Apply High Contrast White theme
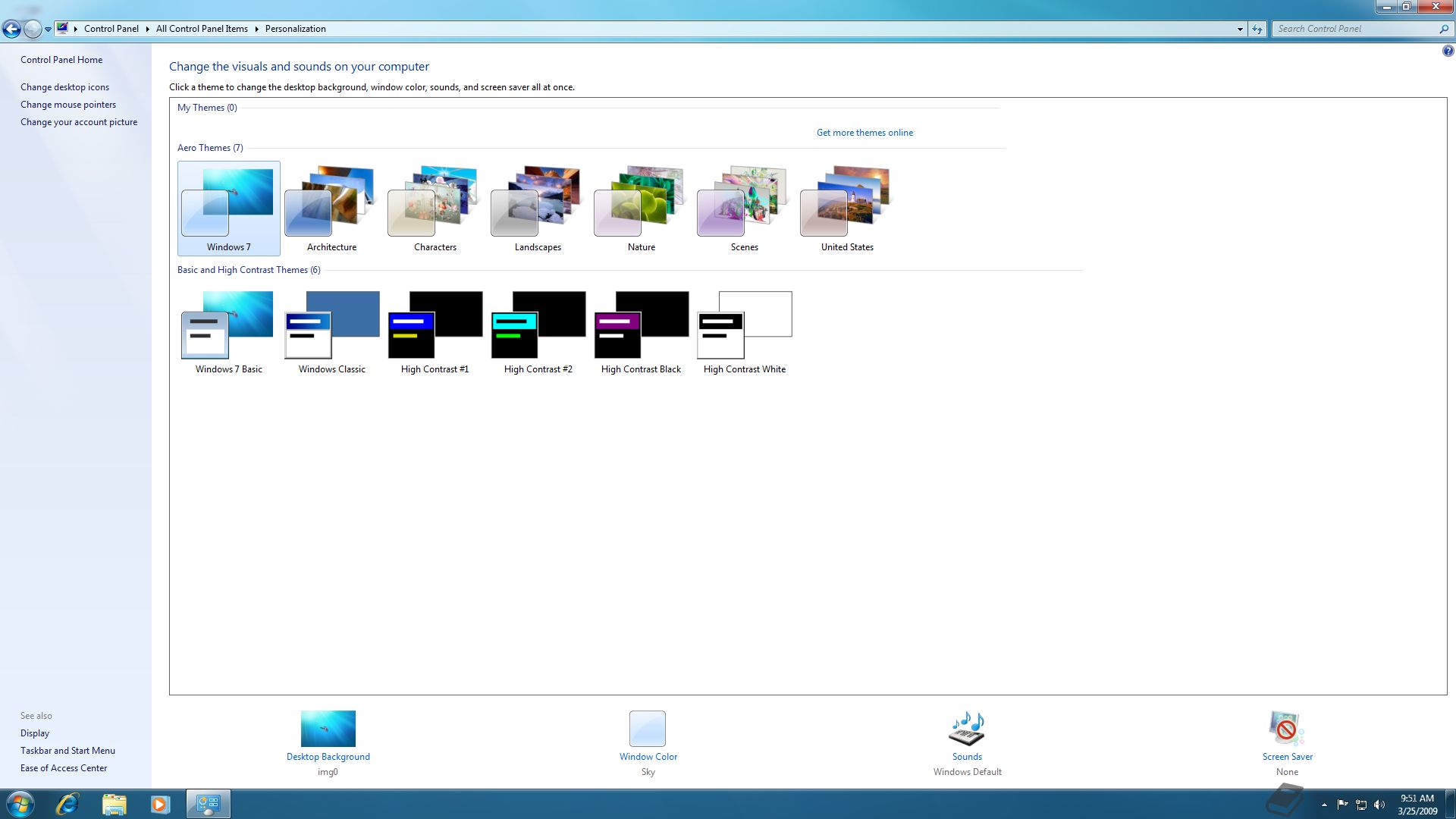Viewport: 1456px width, 819px height. 744,331
